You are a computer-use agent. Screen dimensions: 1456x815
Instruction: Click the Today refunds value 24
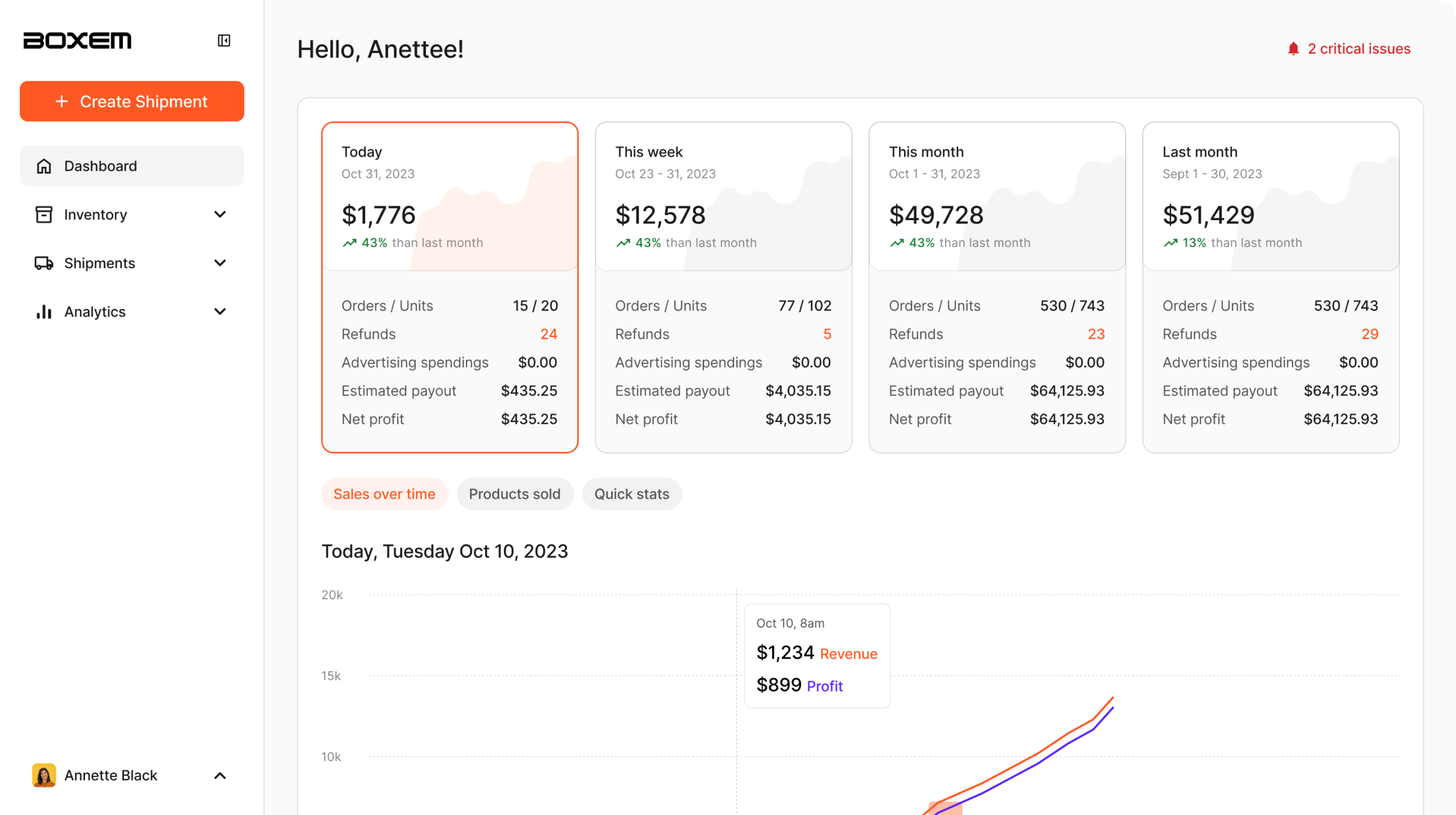[548, 334]
